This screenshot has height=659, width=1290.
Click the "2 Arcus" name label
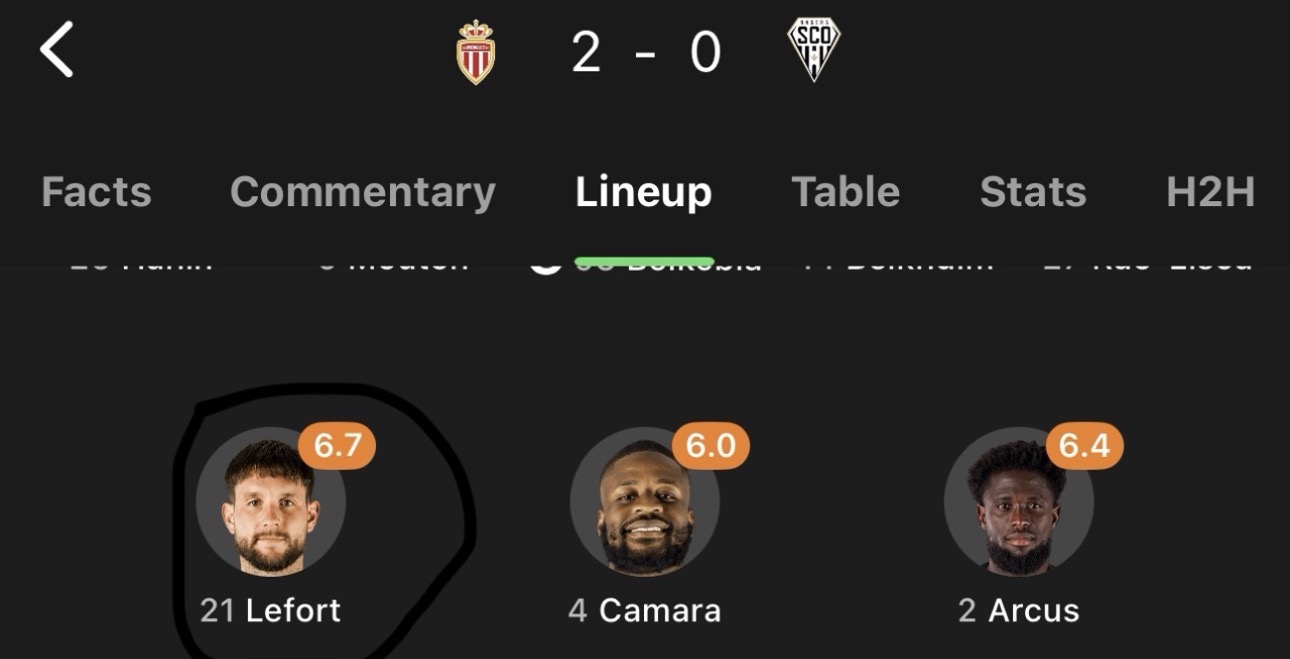1018,610
